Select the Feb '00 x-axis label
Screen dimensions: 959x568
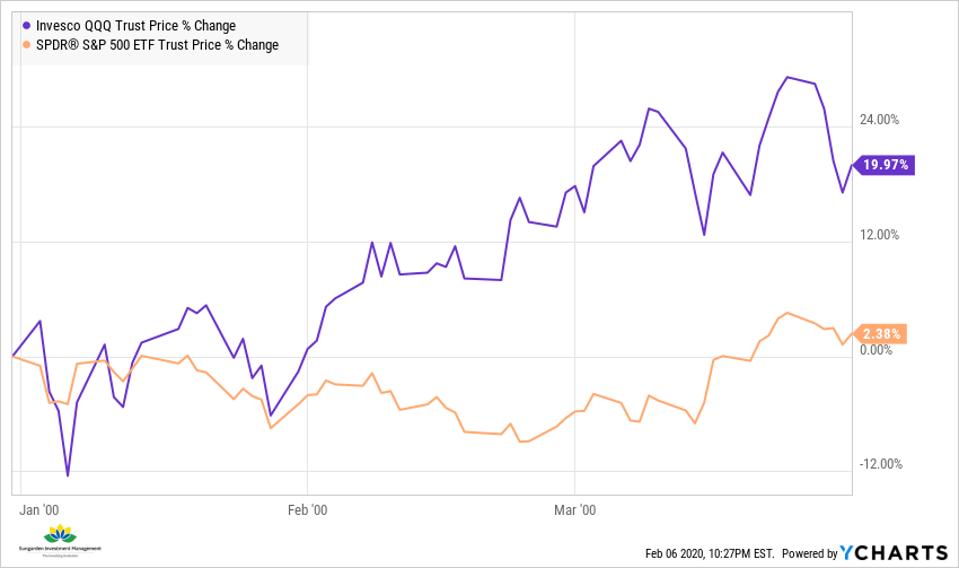pos(306,509)
